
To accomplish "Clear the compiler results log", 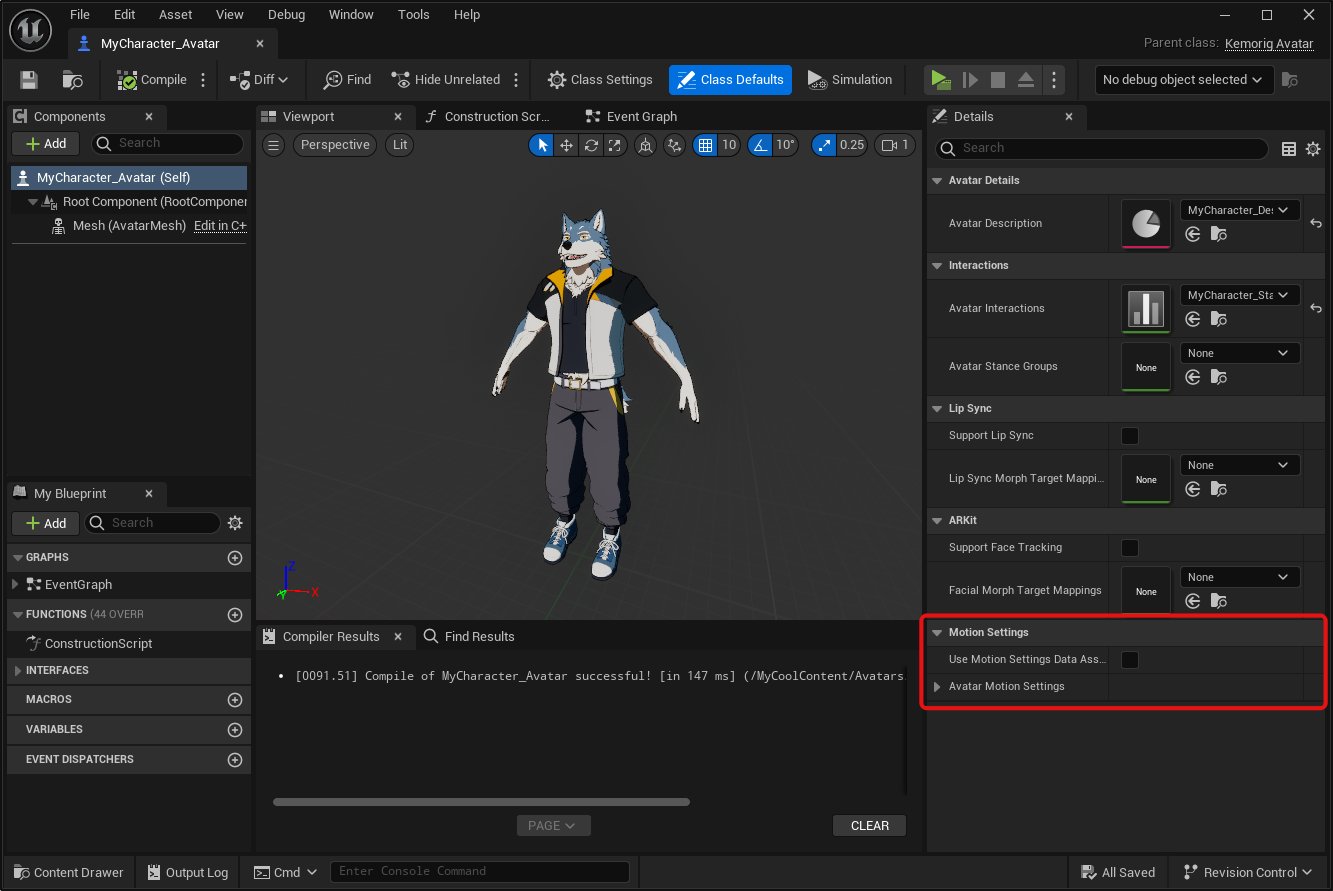I will coord(869,826).
